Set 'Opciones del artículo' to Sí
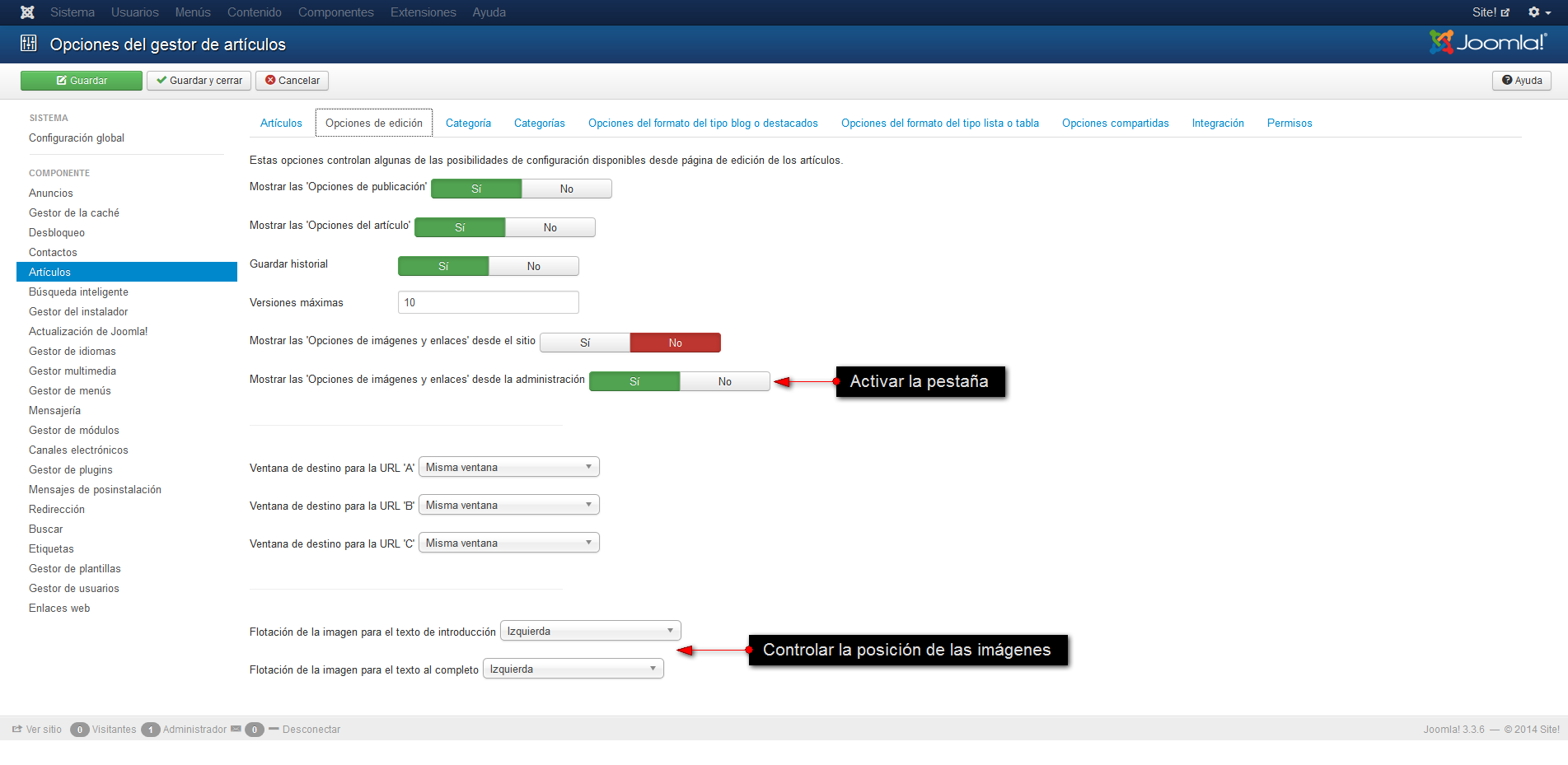Image resolution: width=1568 pixels, height=765 pixels. [460, 227]
